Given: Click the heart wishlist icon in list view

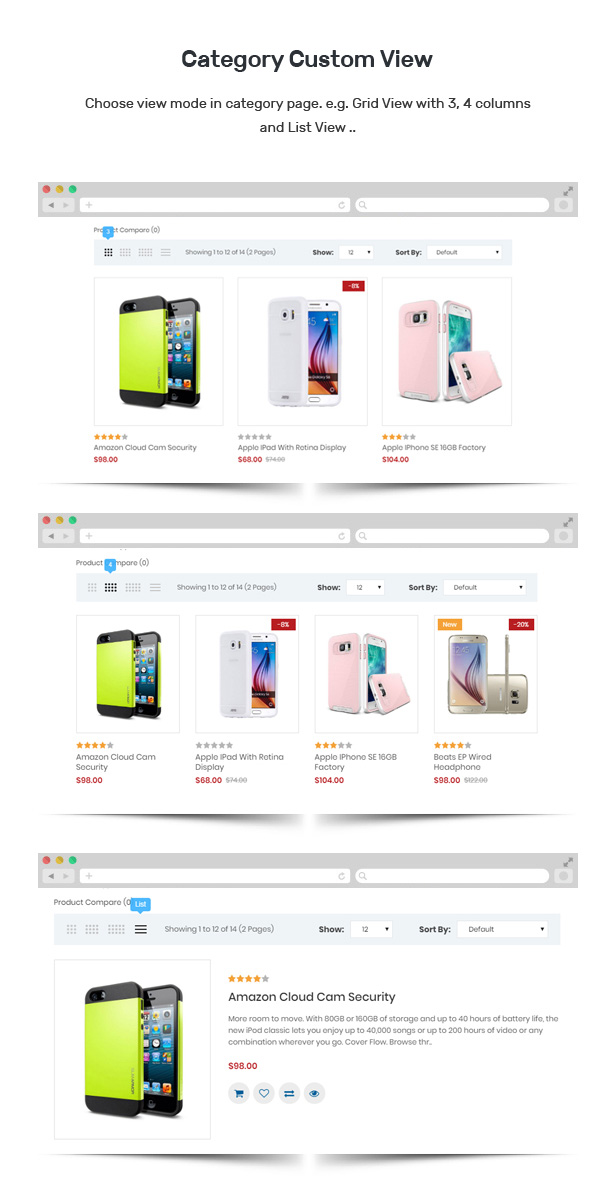Looking at the screenshot, I should point(264,1093).
